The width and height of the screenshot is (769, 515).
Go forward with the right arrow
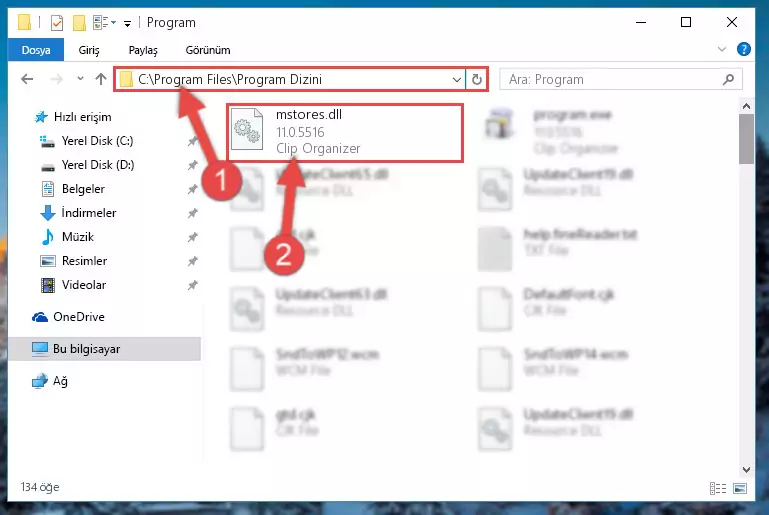coord(57,79)
